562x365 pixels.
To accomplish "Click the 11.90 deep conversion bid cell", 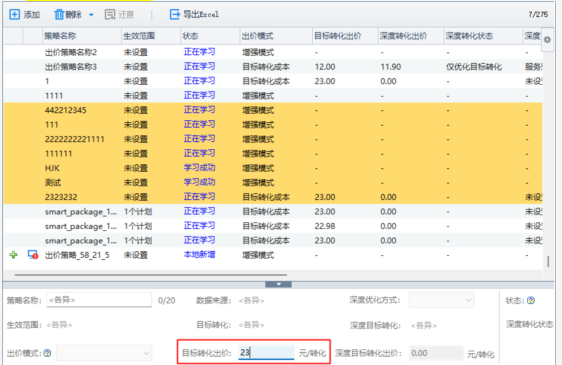I will pyautogui.click(x=390, y=67).
